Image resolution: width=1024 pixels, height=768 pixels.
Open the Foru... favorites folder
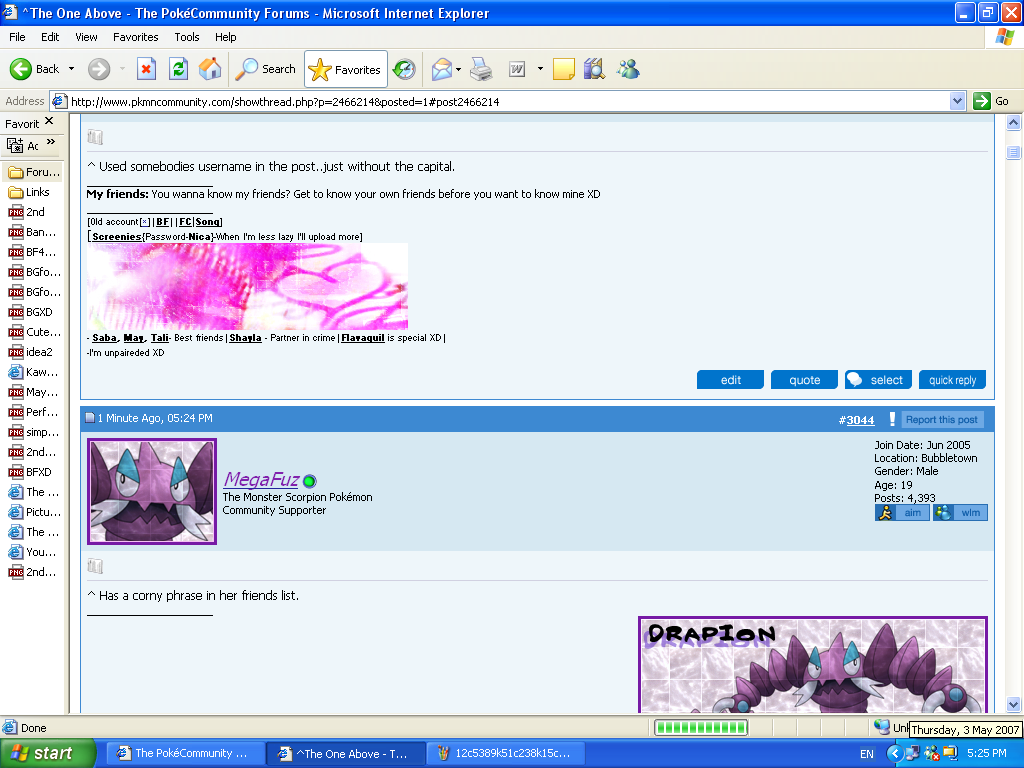pyautogui.click(x=34, y=172)
